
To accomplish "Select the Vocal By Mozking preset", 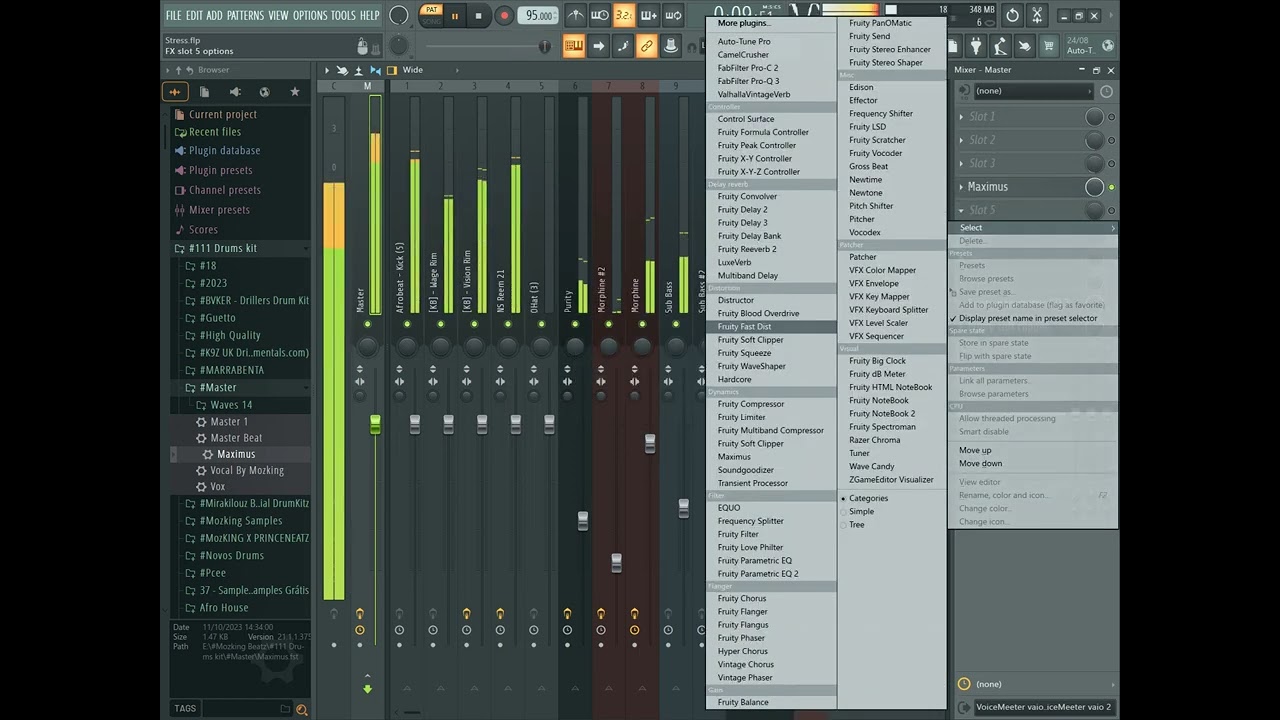I will 247,471.
